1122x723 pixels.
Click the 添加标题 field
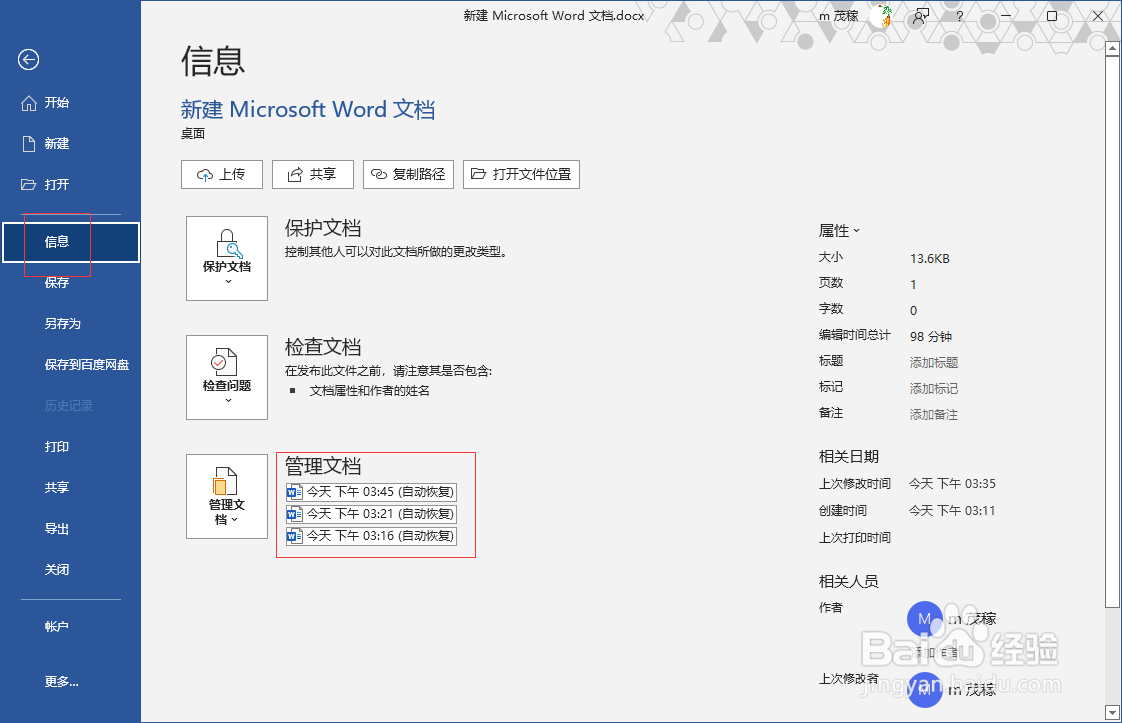(x=934, y=362)
